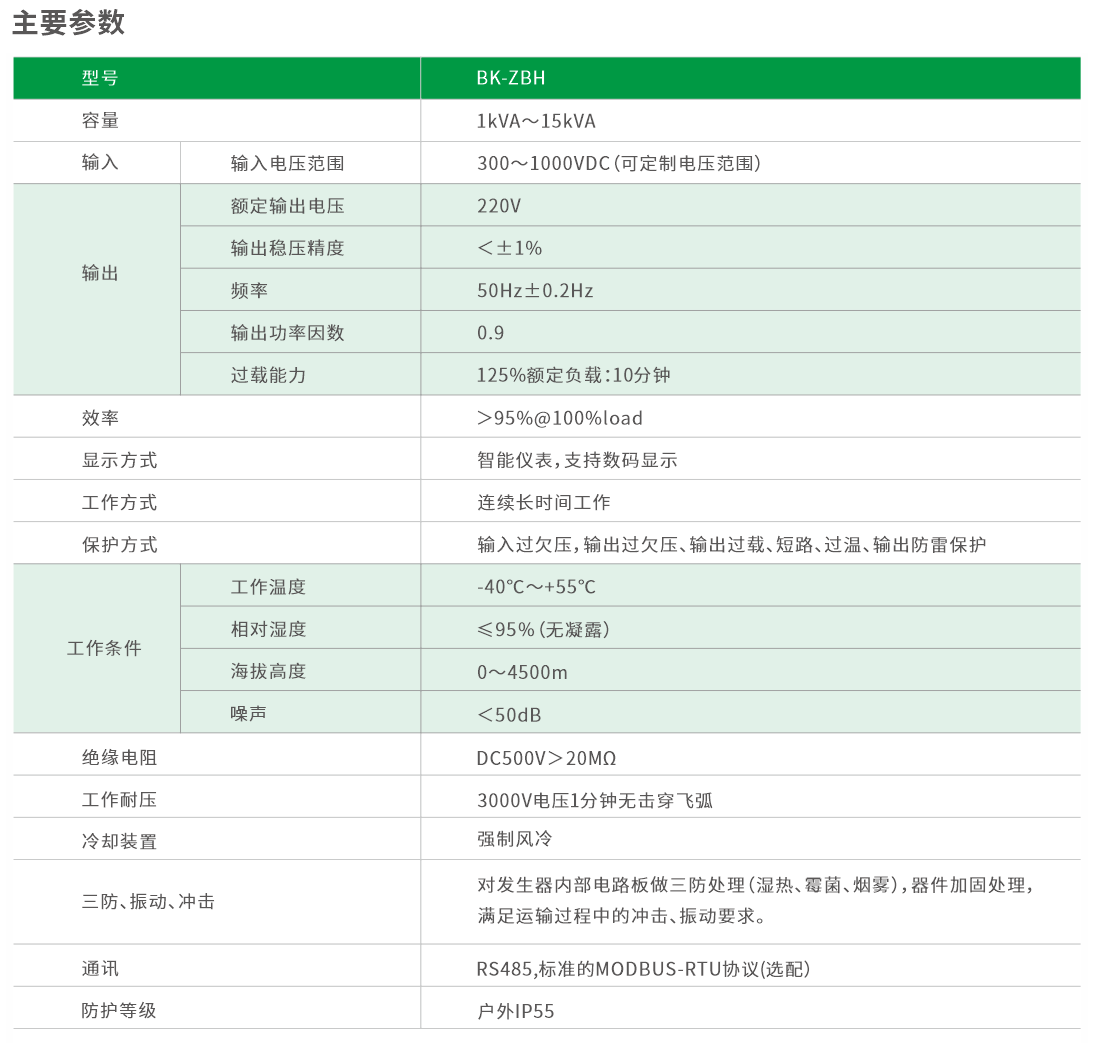
Task: Click the BK-ZBH model header cell
Action: click(511, 78)
